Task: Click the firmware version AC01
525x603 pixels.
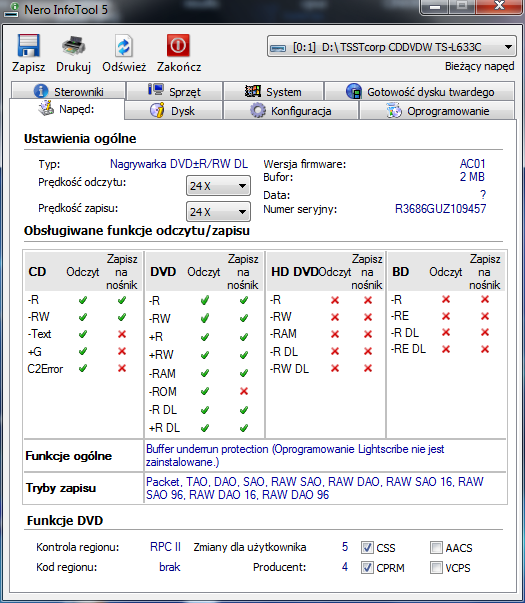Action: point(473,164)
